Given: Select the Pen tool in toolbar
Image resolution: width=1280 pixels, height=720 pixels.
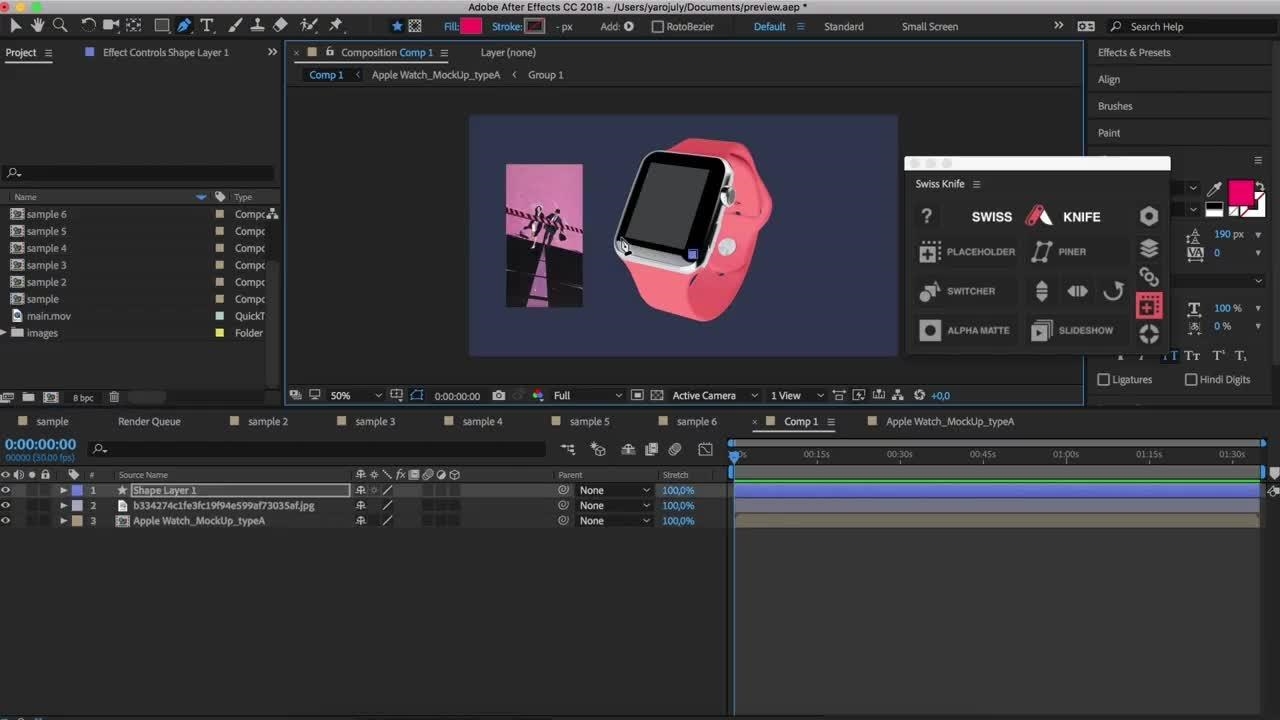Looking at the screenshot, I should (185, 26).
